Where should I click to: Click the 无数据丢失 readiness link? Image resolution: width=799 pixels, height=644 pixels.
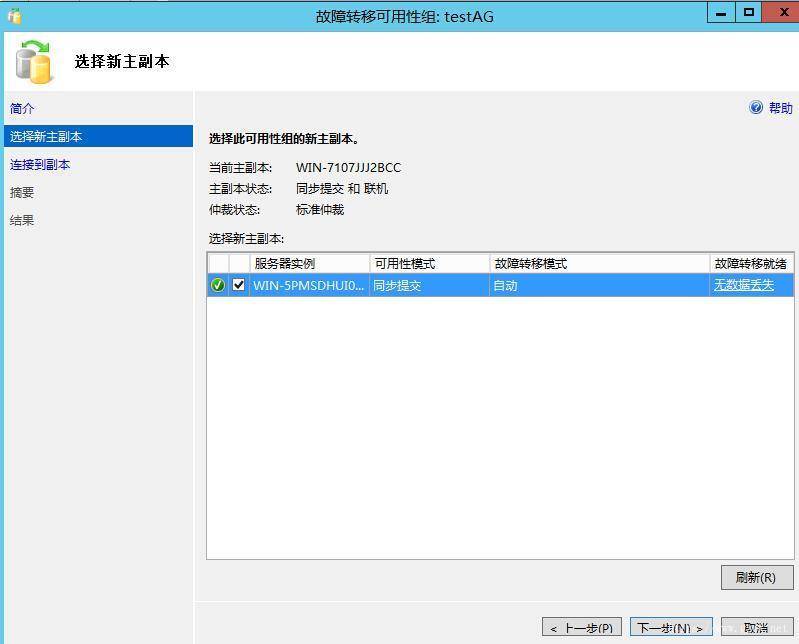[743, 285]
